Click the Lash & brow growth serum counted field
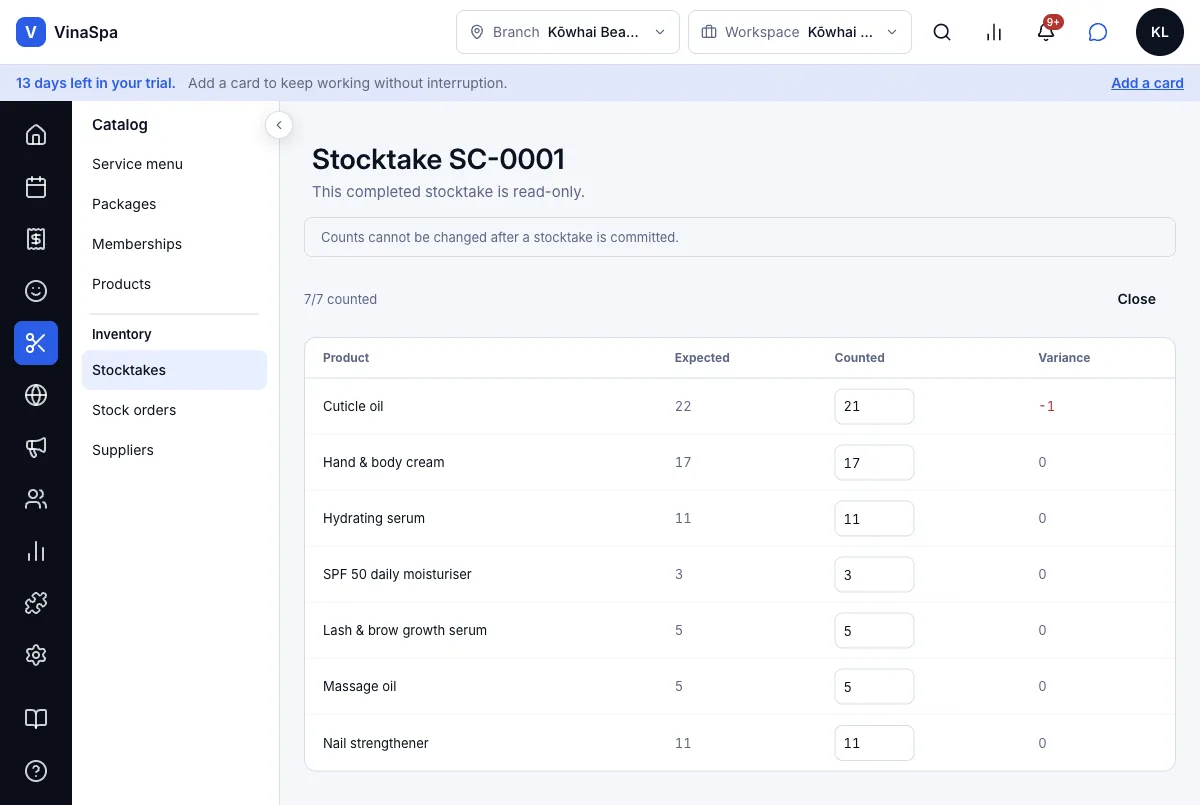1200x805 pixels. pyautogui.click(x=874, y=630)
